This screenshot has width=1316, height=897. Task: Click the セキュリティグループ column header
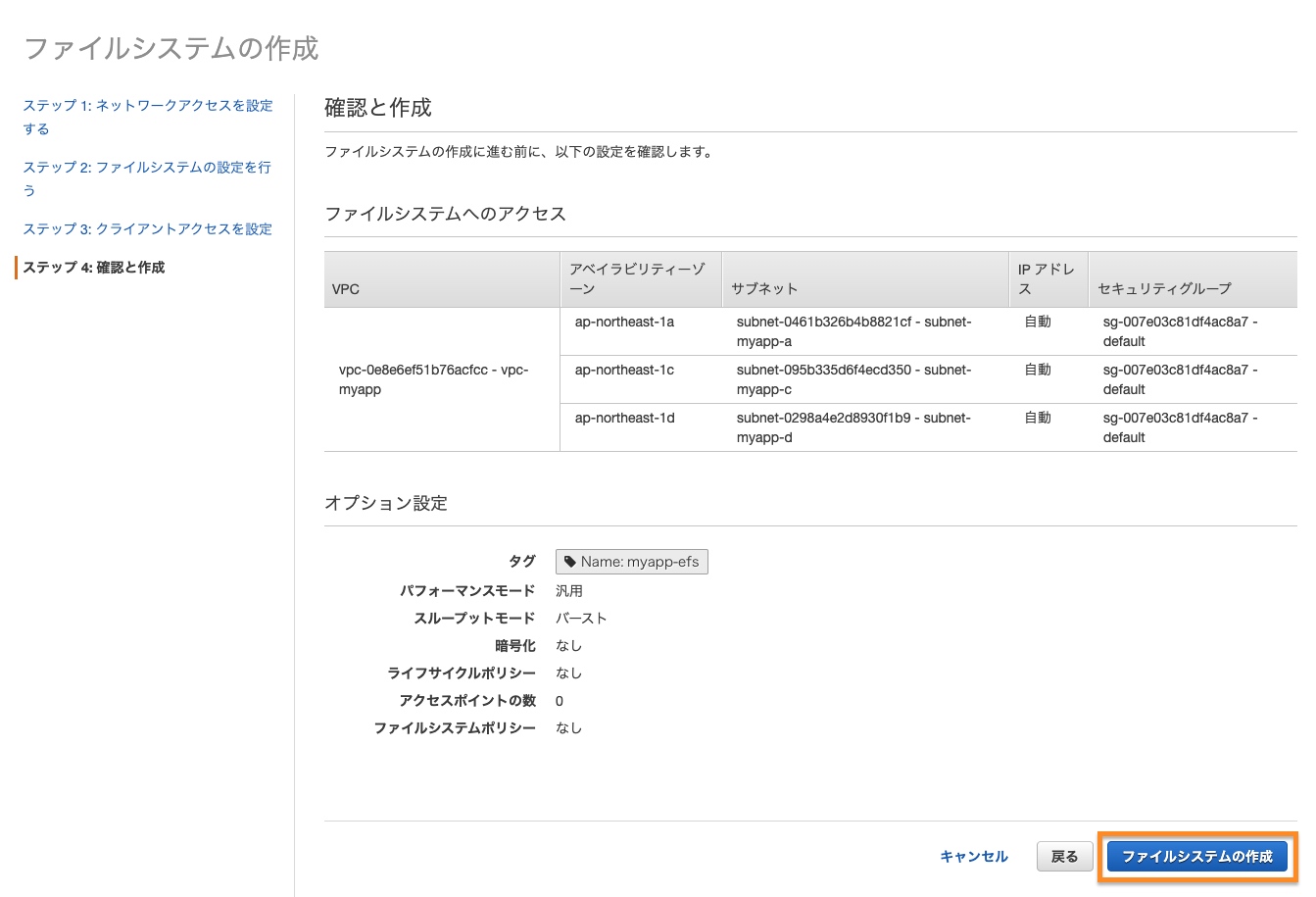click(1164, 289)
